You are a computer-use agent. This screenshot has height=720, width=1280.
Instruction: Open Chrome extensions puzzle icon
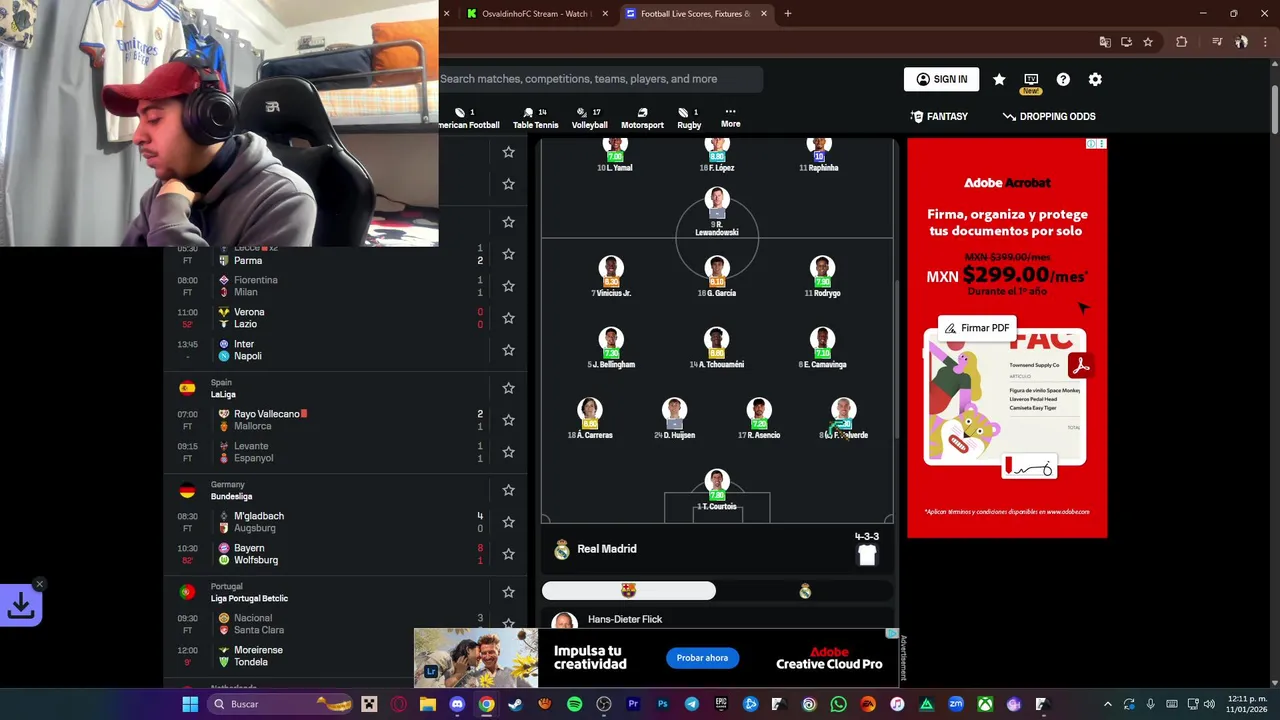(x=1181, y=42)
